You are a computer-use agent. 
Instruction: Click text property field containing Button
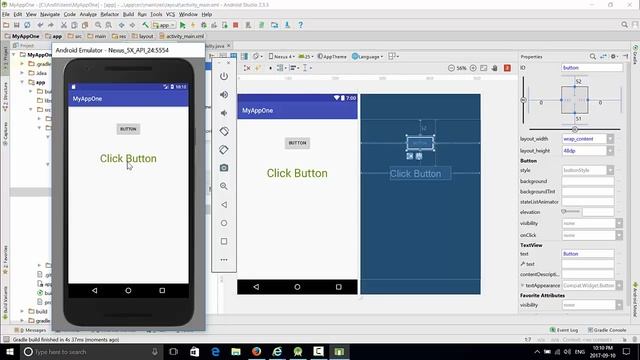(588, 254)
